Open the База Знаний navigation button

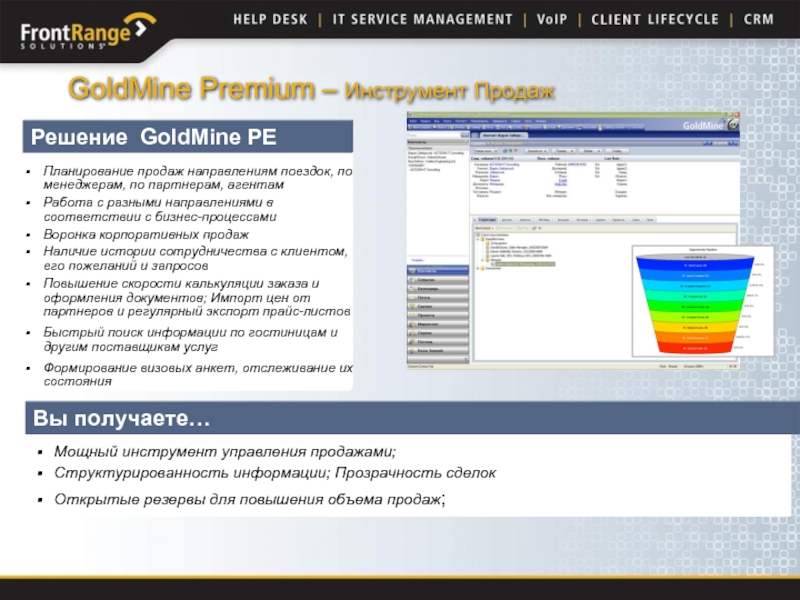tap(438, 351)
